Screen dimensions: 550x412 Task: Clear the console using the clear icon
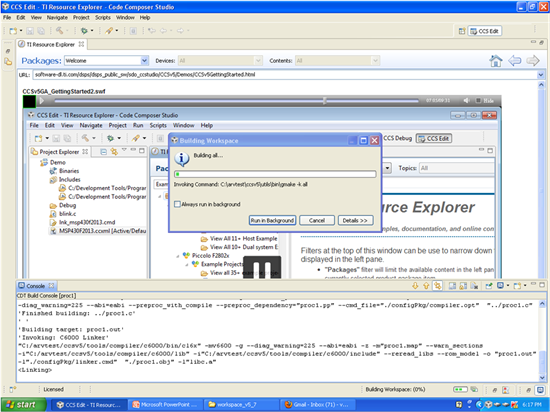click(x=474, y=286)
